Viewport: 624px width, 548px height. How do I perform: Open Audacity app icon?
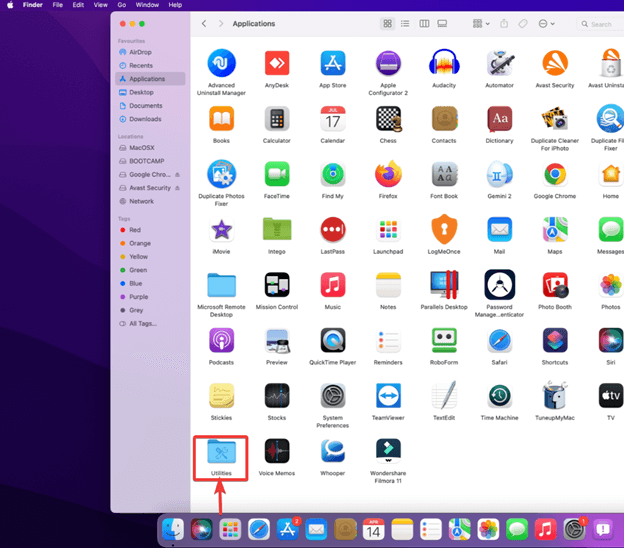[x=444, y=63]
